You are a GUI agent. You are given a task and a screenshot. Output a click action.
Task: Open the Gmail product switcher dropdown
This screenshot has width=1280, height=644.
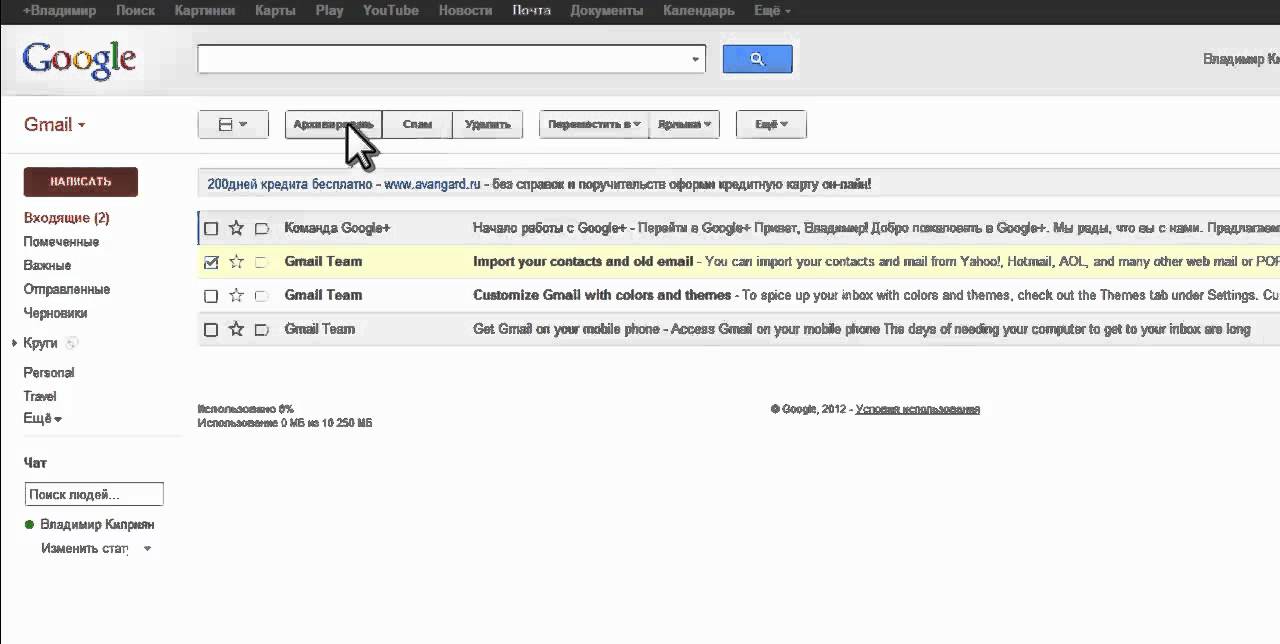click(x=55, y=124)
